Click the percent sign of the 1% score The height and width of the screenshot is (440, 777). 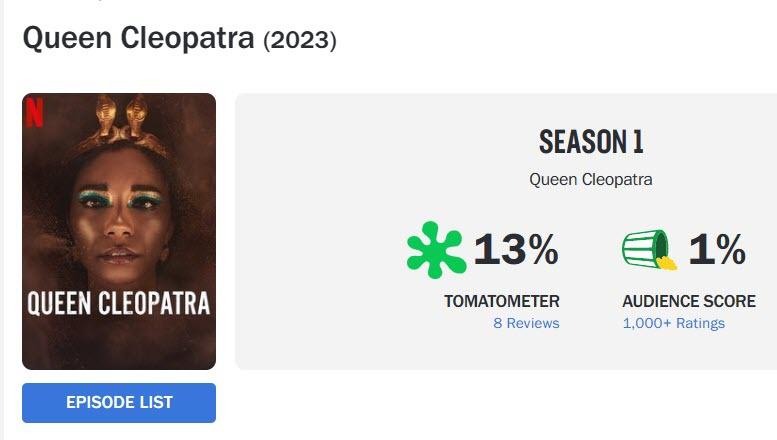coord(730,250)
